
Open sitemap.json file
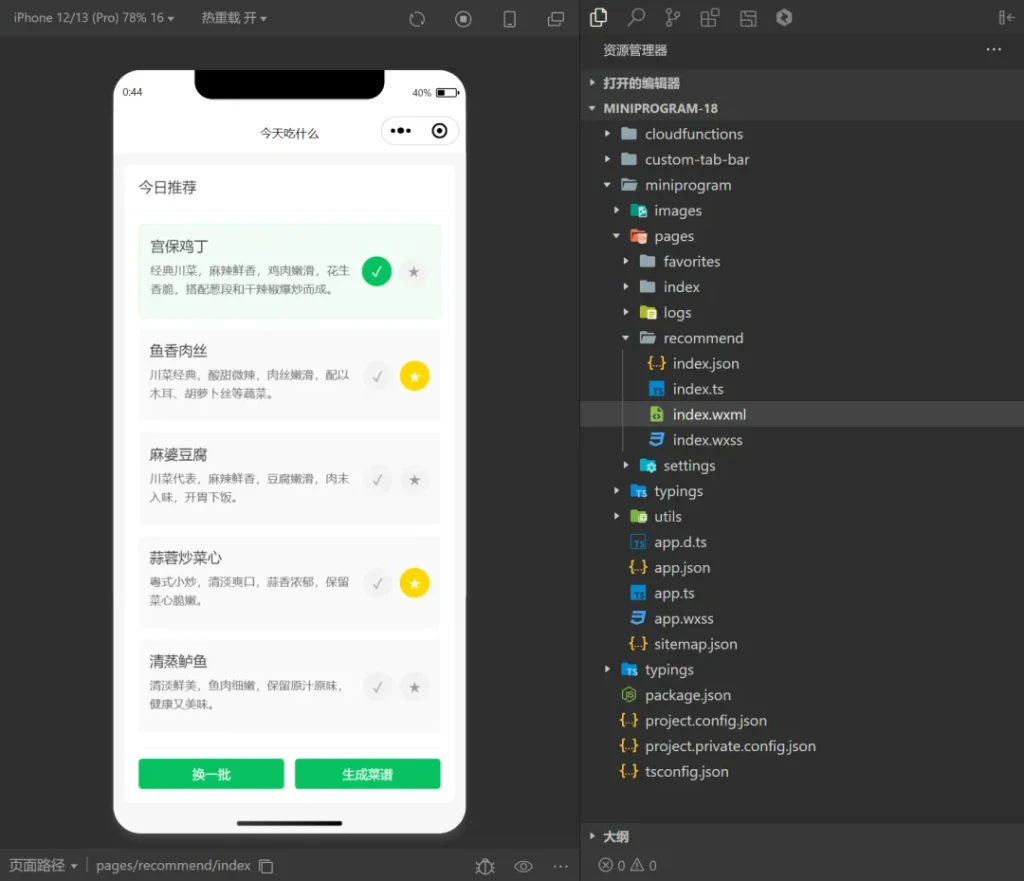coord(801,644)
